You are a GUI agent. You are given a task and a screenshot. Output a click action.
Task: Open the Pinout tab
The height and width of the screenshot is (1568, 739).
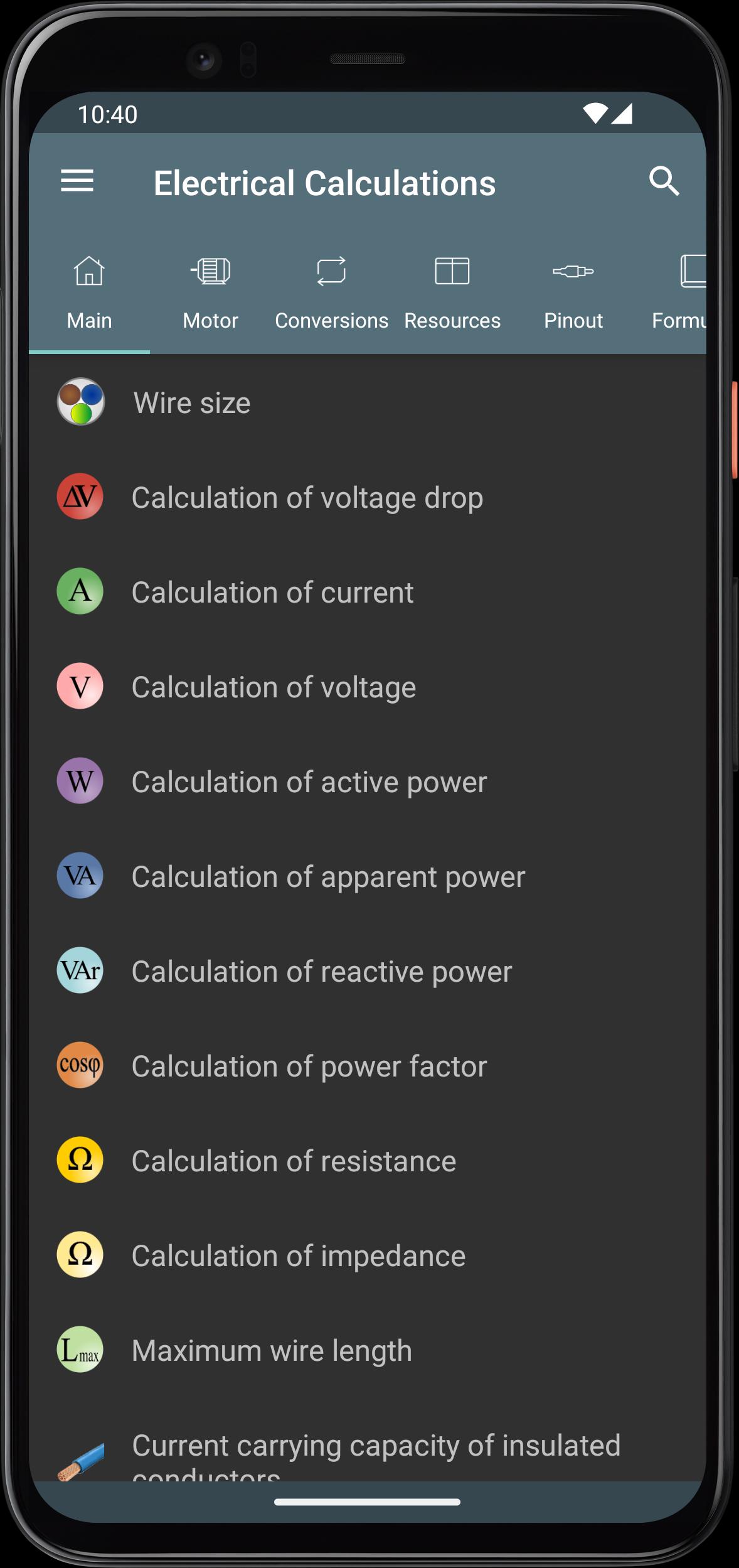(573, 293)
